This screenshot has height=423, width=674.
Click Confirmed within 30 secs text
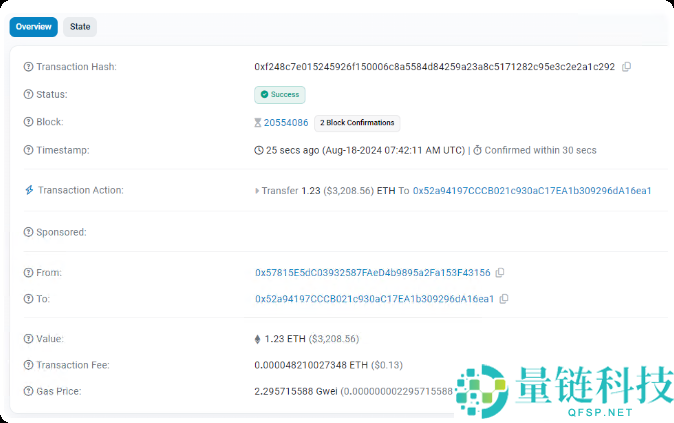click(x=540, y=150)
